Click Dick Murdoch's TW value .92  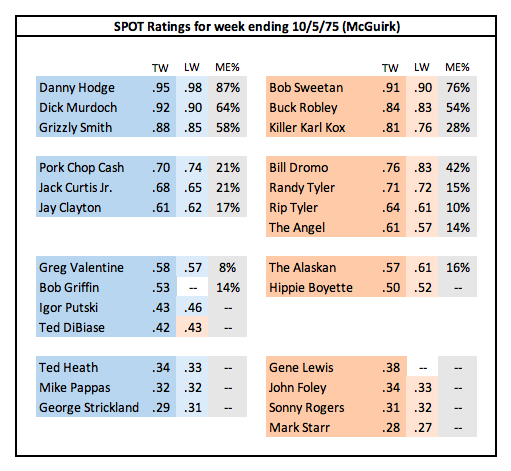[x=161, y=107]
